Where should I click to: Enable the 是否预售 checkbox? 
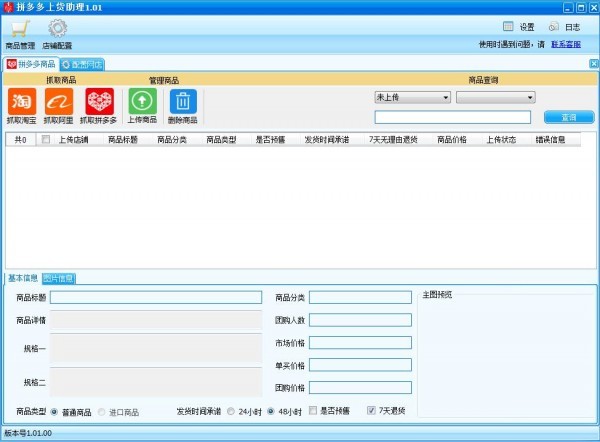pyautogui.click(x=313, y=411)
